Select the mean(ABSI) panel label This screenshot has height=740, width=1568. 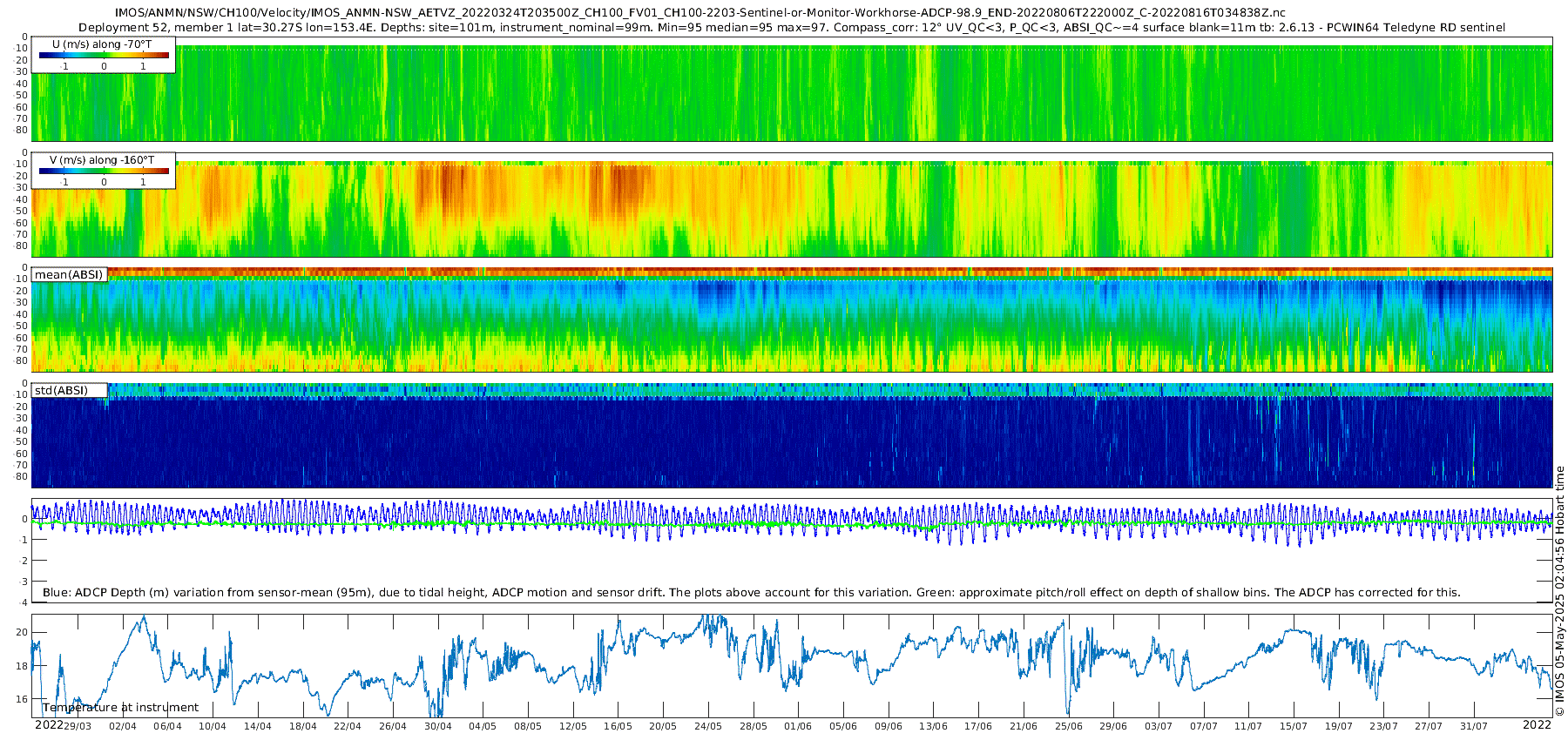(69, 274)
